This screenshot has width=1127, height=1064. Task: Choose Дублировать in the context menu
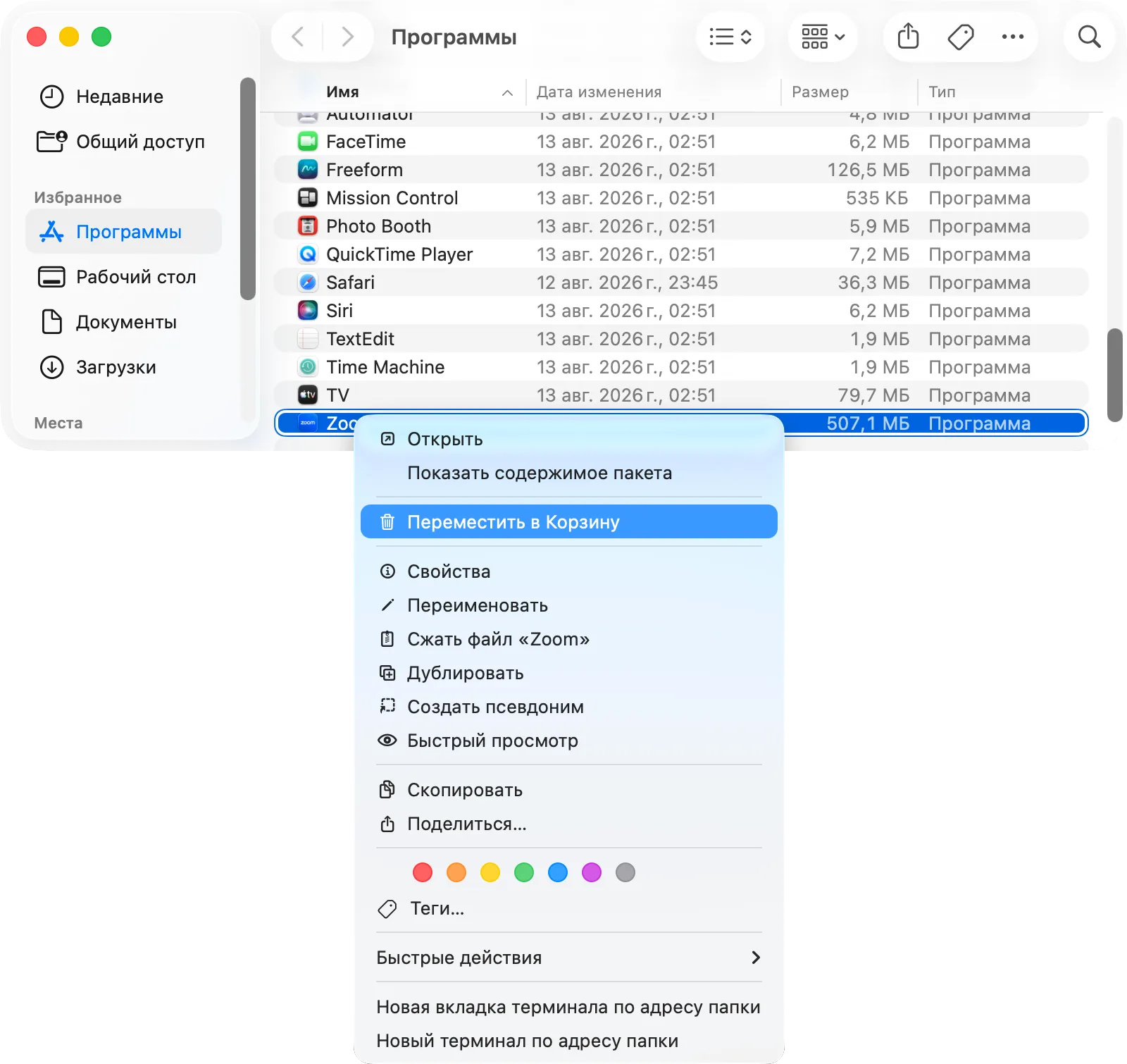(x=569, y=673)
